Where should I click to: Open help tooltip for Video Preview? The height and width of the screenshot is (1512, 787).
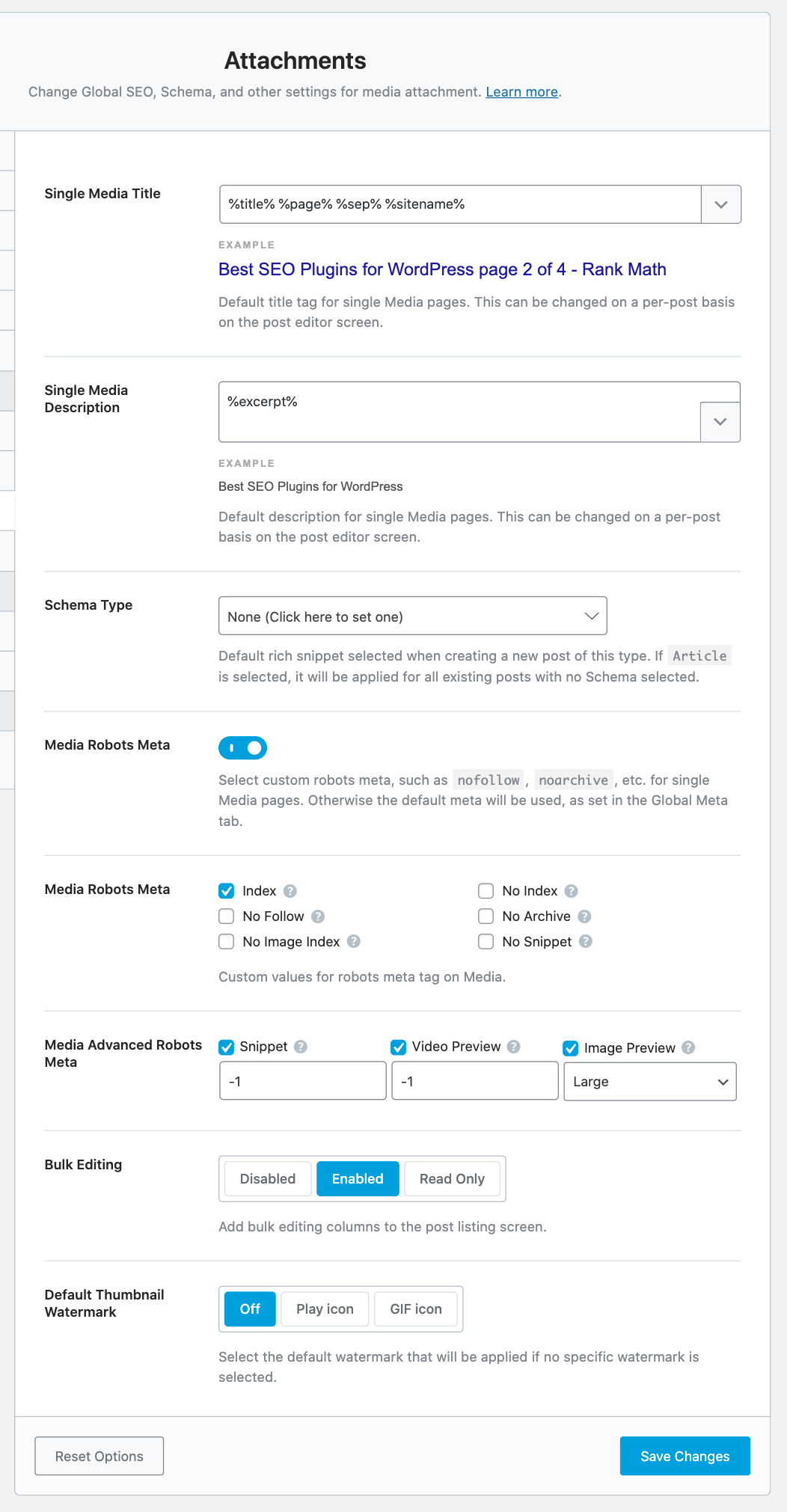pyautogui.click(x=514, y=1046)
